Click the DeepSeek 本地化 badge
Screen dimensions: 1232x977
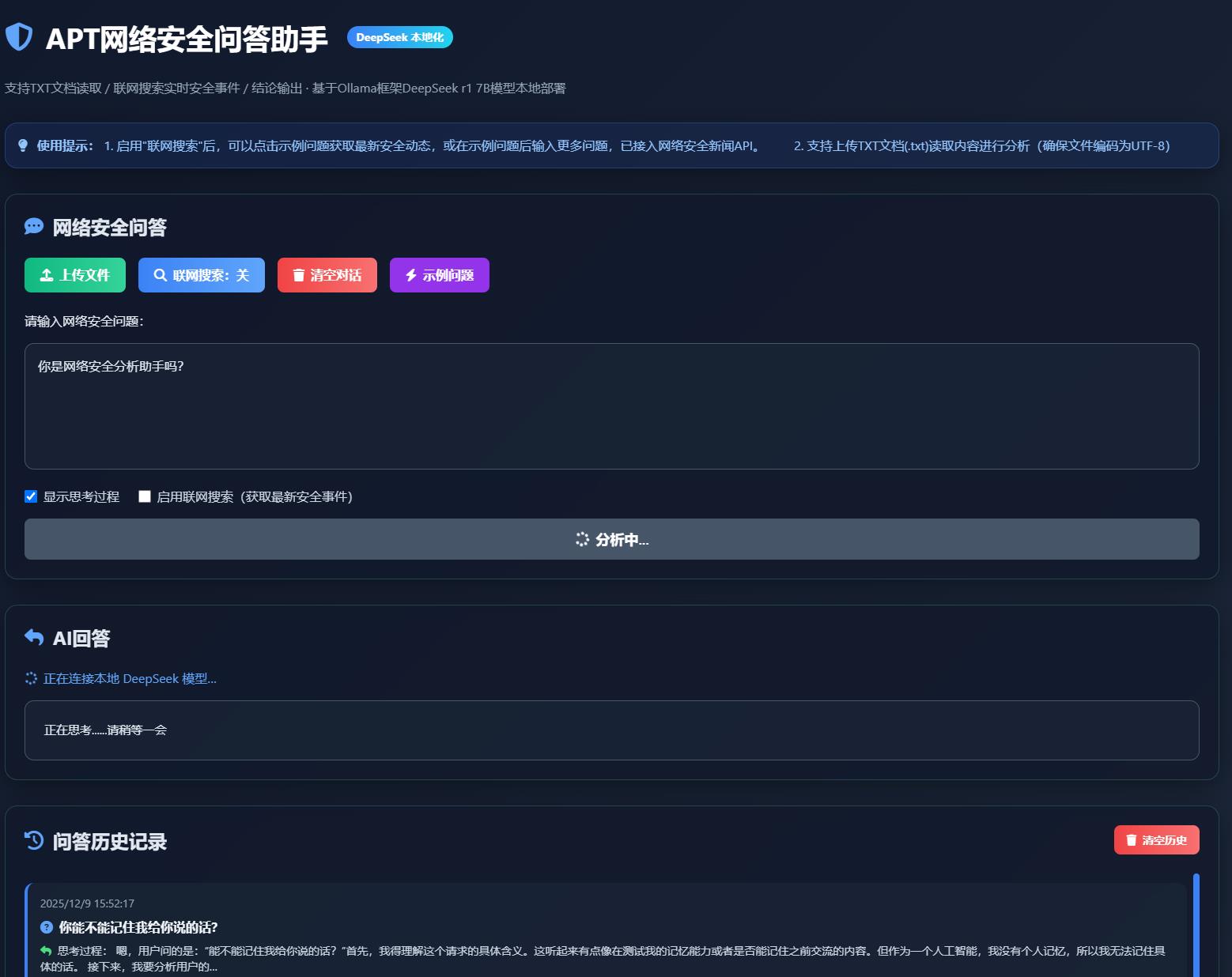coord(399,37)
